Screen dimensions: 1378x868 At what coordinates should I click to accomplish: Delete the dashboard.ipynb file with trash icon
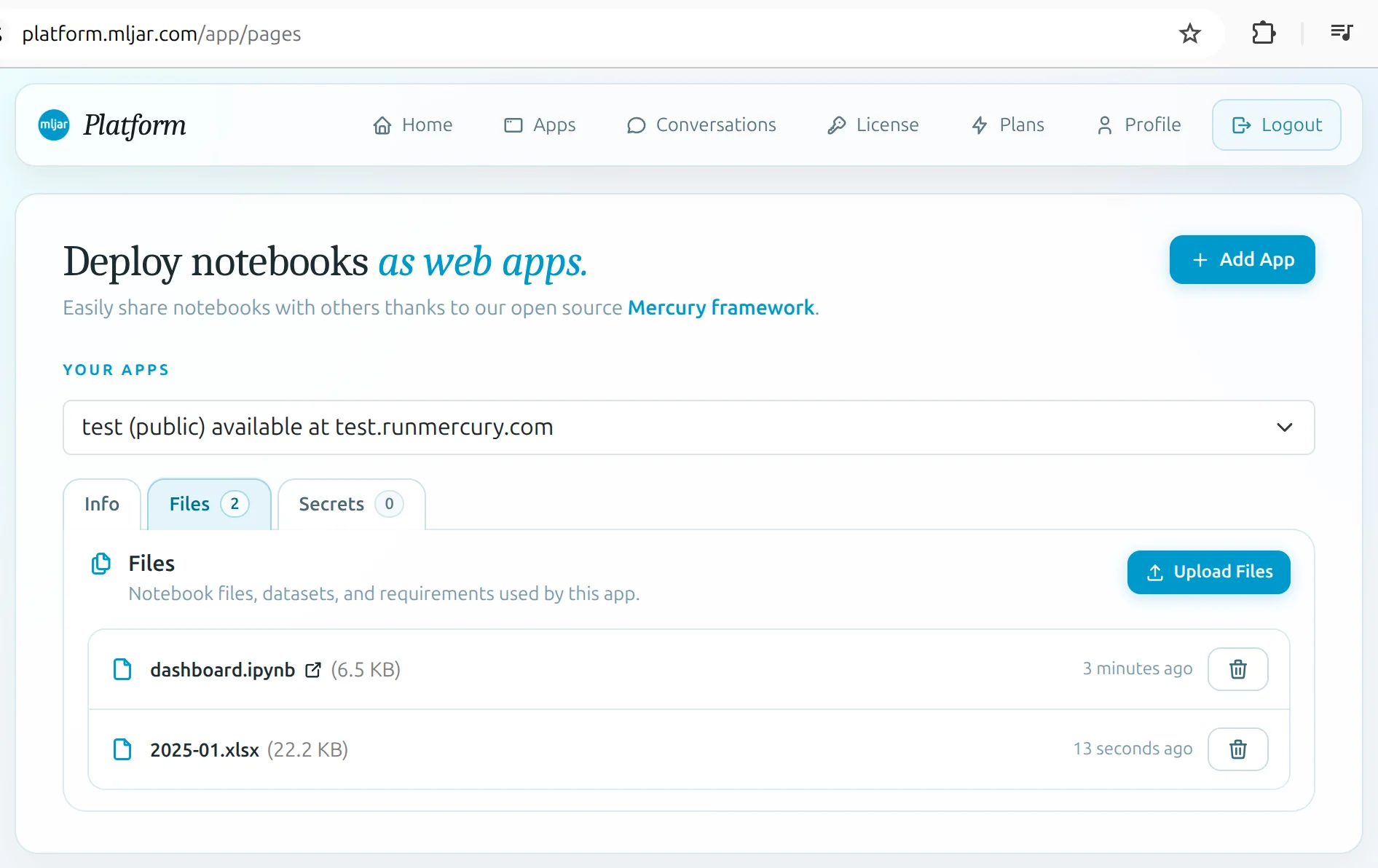[1238, 669]
